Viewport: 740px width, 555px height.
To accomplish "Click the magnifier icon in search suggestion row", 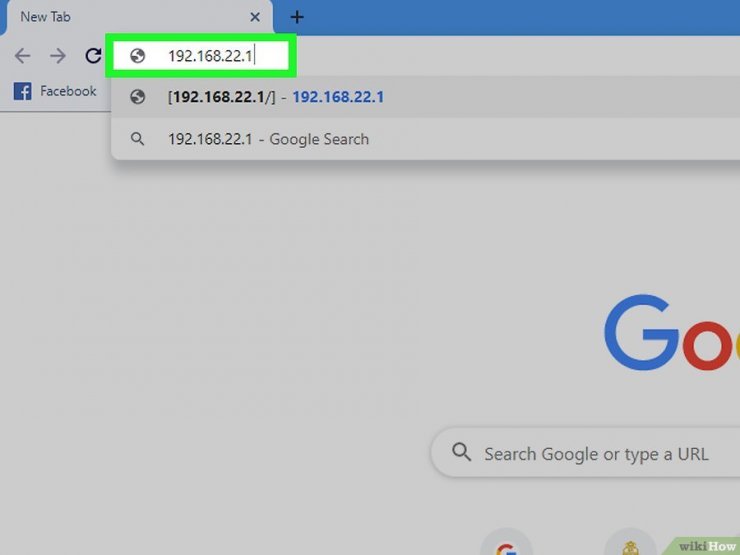I will click(x=137, y=139).
